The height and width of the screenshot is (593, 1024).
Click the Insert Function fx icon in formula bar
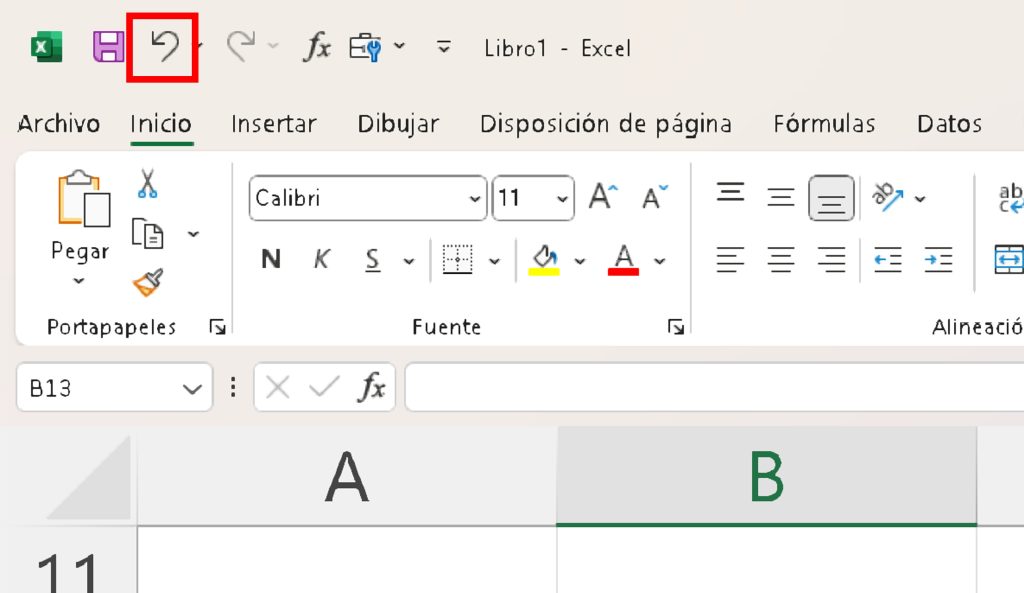(x=372, y=388)
